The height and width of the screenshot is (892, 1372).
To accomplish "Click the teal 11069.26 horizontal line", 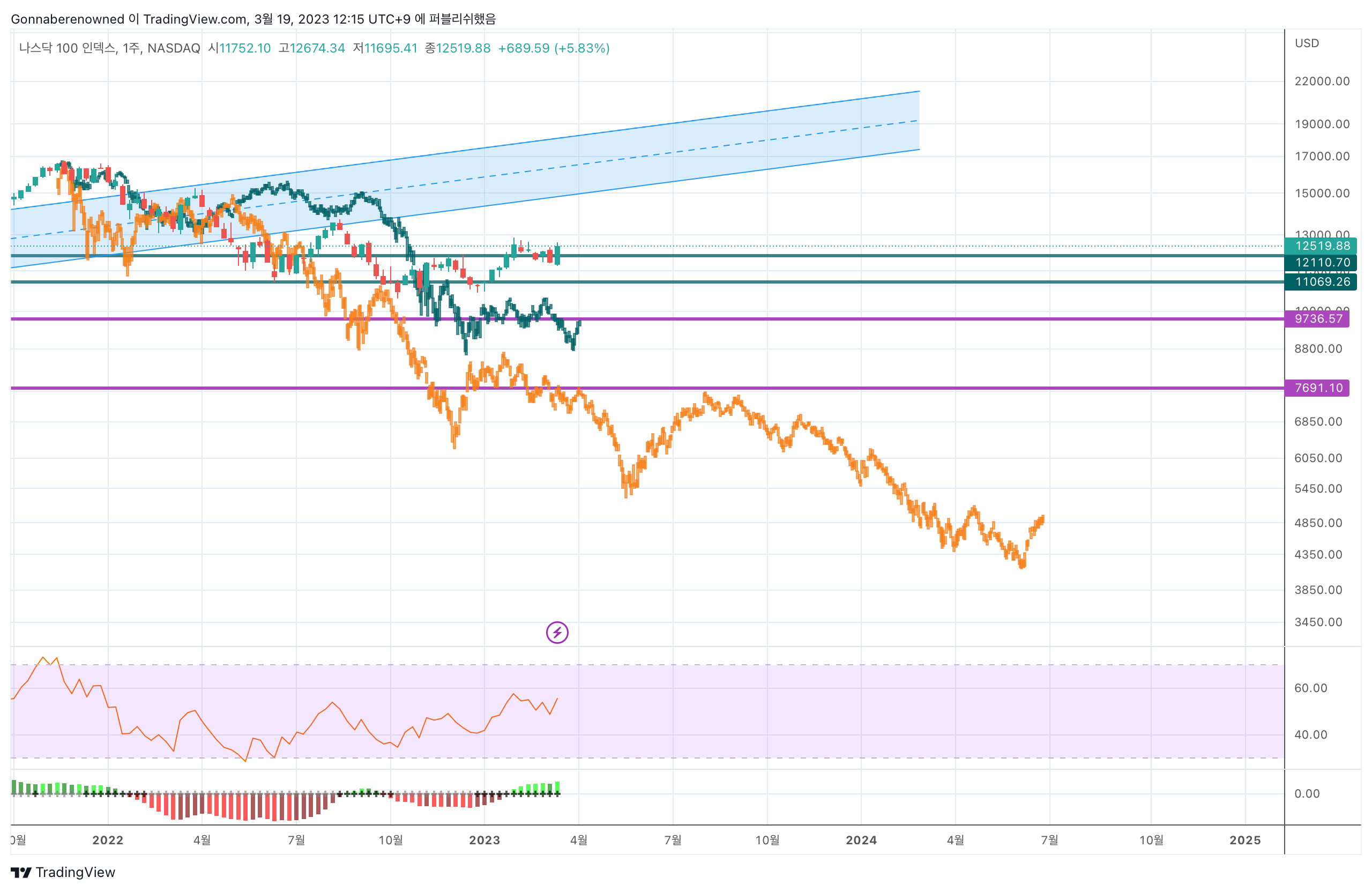I will click(x=647, y=282).
